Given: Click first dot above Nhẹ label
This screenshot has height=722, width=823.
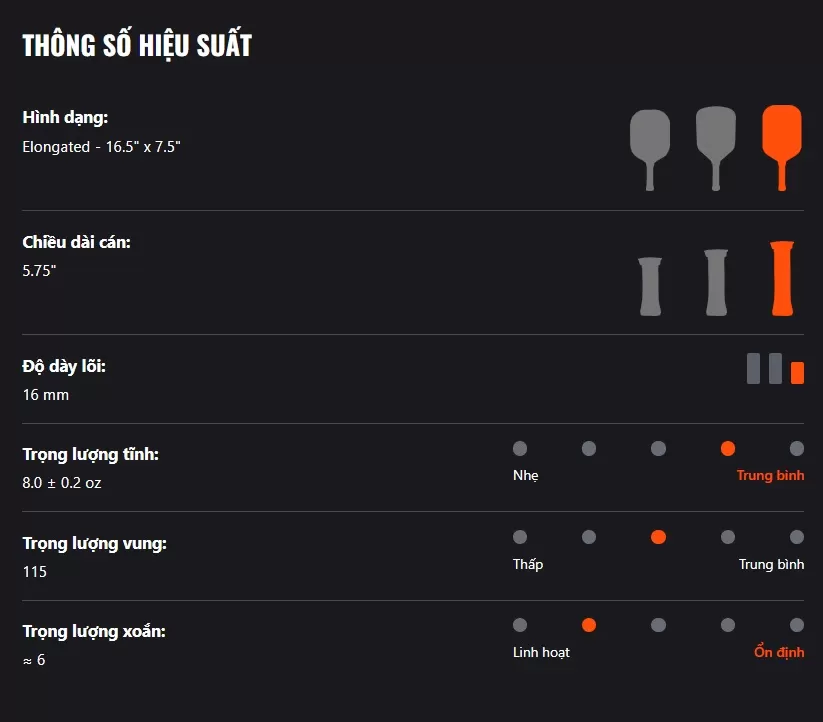Looking at the screenshot, I should click(x=520, y=449).
